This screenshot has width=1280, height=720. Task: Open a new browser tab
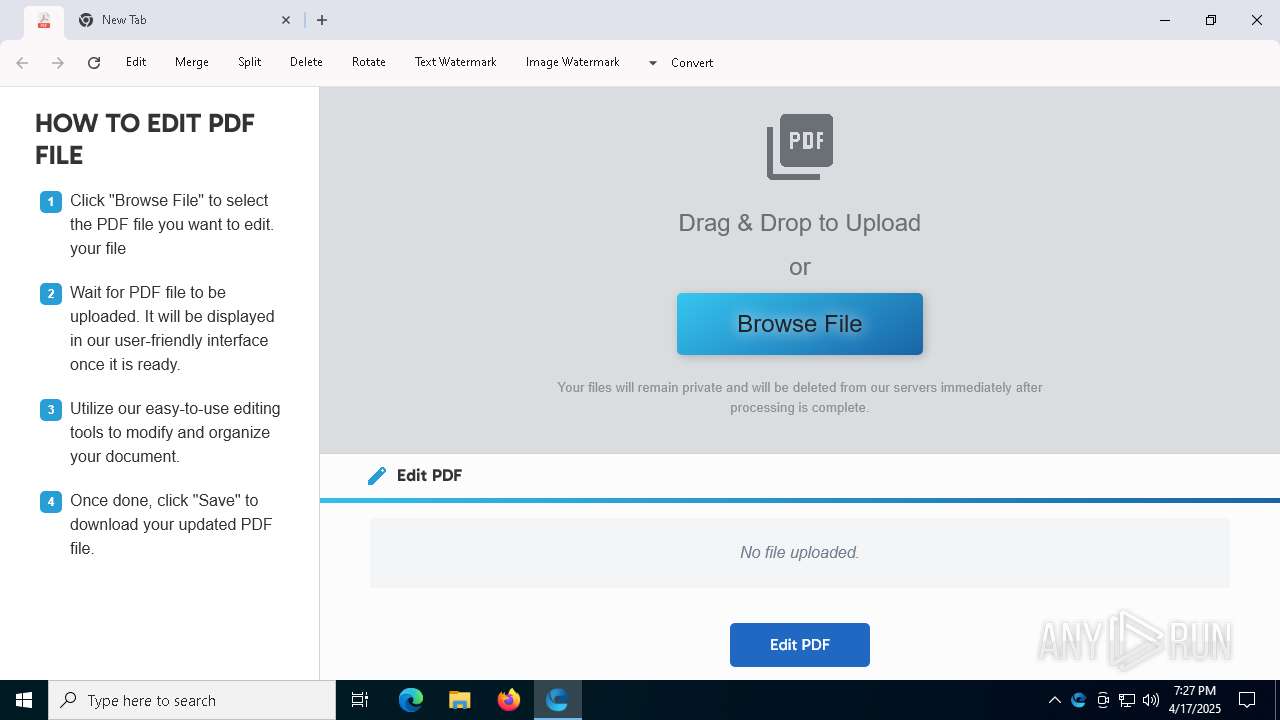(322, 20)
